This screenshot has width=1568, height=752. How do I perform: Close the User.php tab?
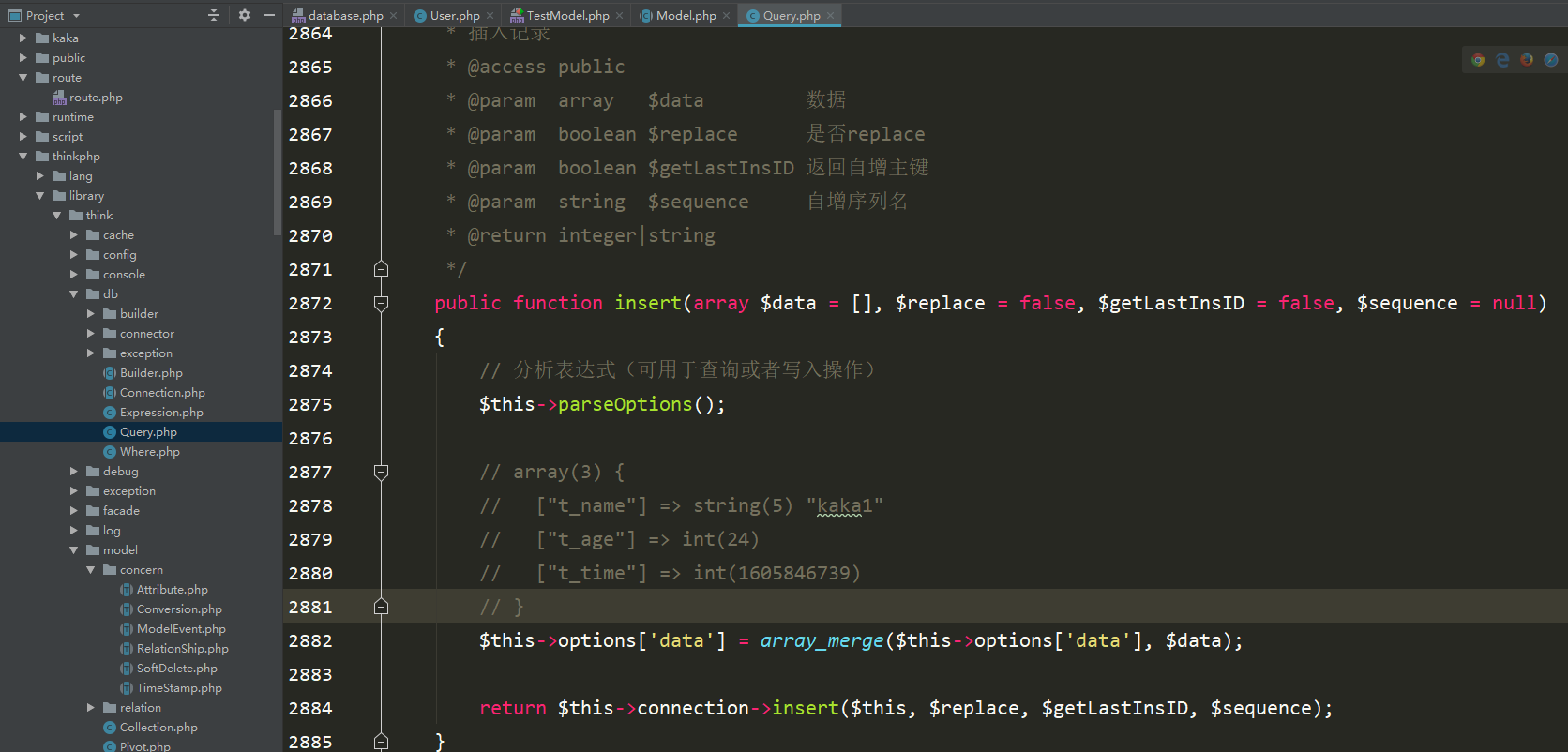(x=490, y=16)
